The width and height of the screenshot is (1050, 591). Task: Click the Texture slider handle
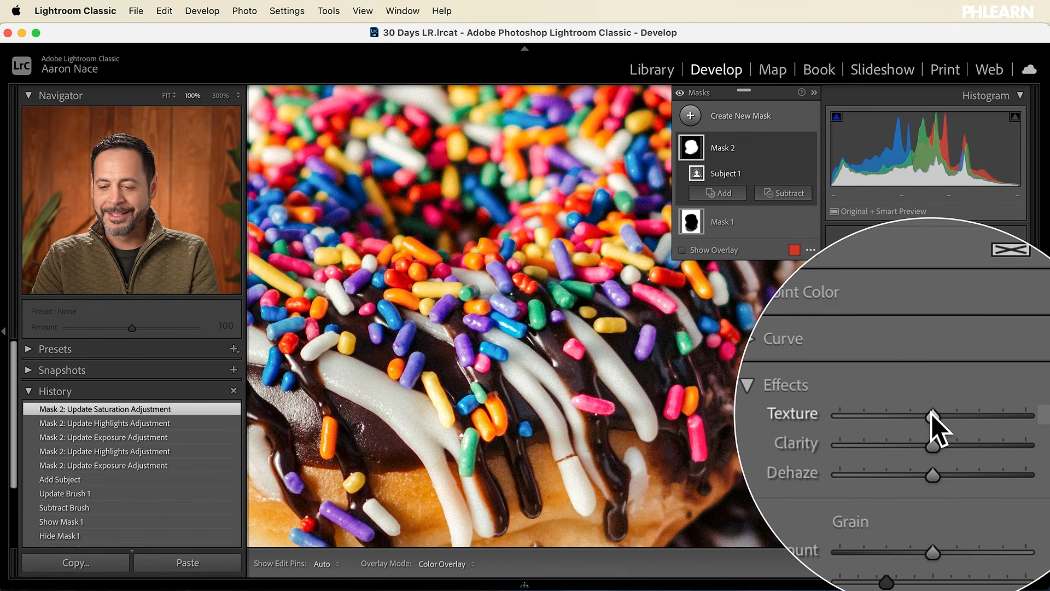tap(932, 416)
